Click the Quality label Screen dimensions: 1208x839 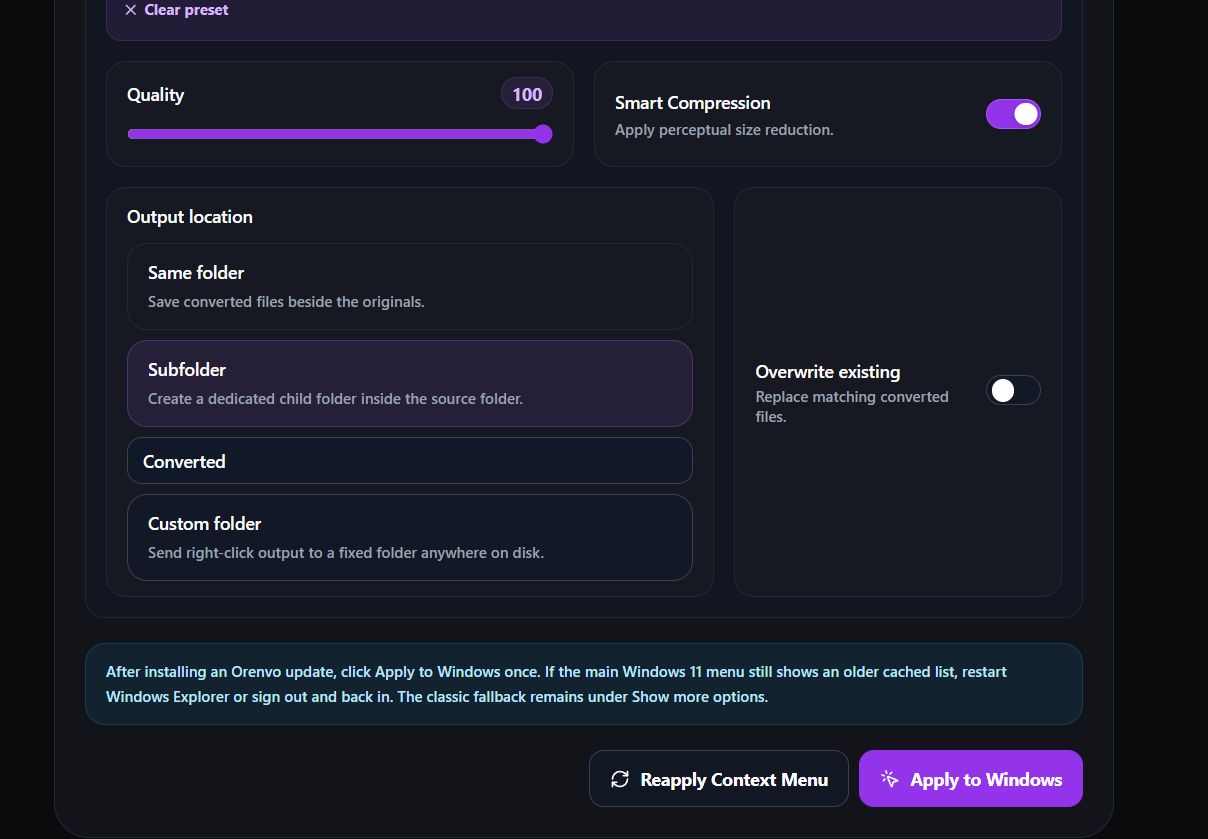point(156,95)
